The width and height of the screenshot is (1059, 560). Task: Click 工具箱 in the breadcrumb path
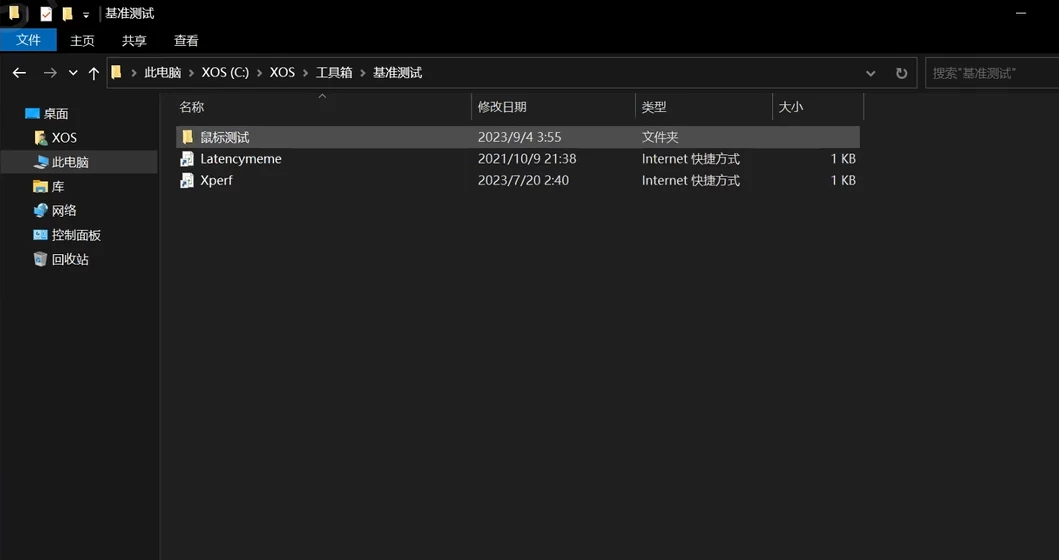pyautogui.click(x=334, y=73)
